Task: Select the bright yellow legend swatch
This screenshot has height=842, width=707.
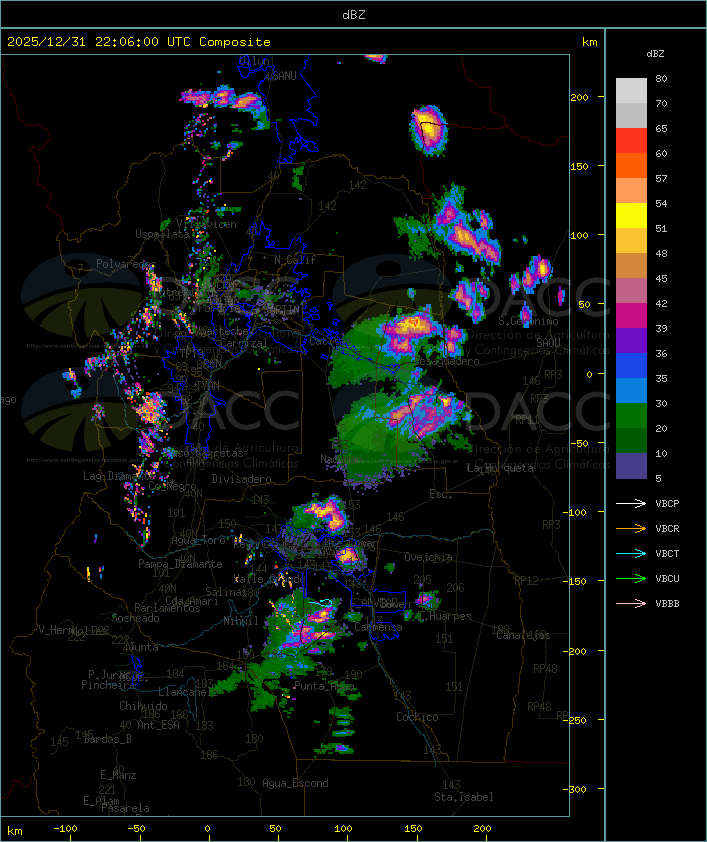Action: coord(631,216)
